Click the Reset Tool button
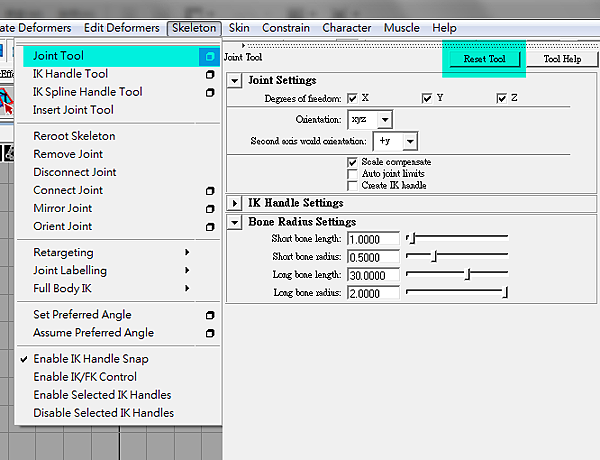This screenshot has width=600, height=460. pos(484,59)
